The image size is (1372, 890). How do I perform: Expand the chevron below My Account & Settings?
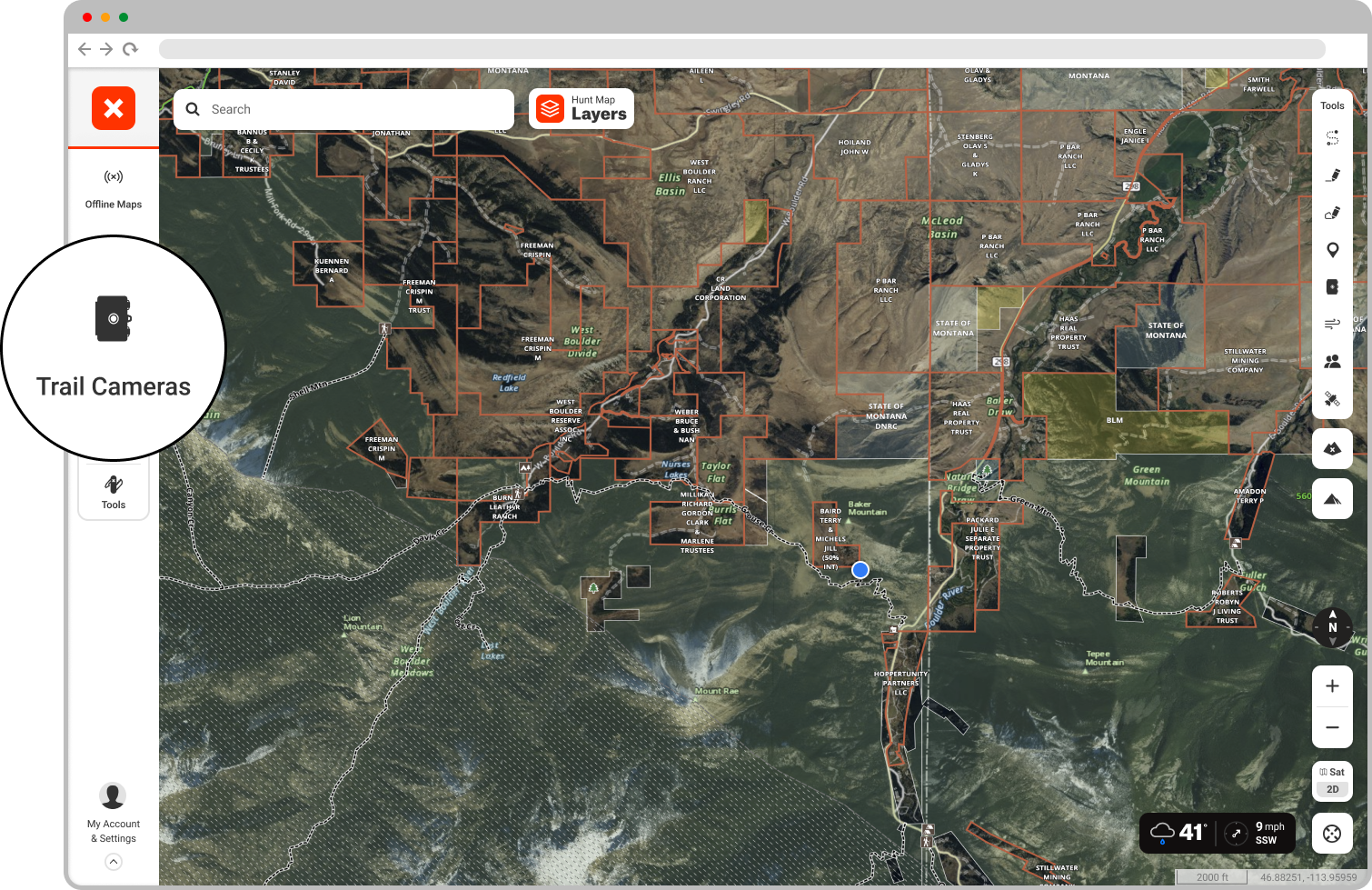click(114, 862)
